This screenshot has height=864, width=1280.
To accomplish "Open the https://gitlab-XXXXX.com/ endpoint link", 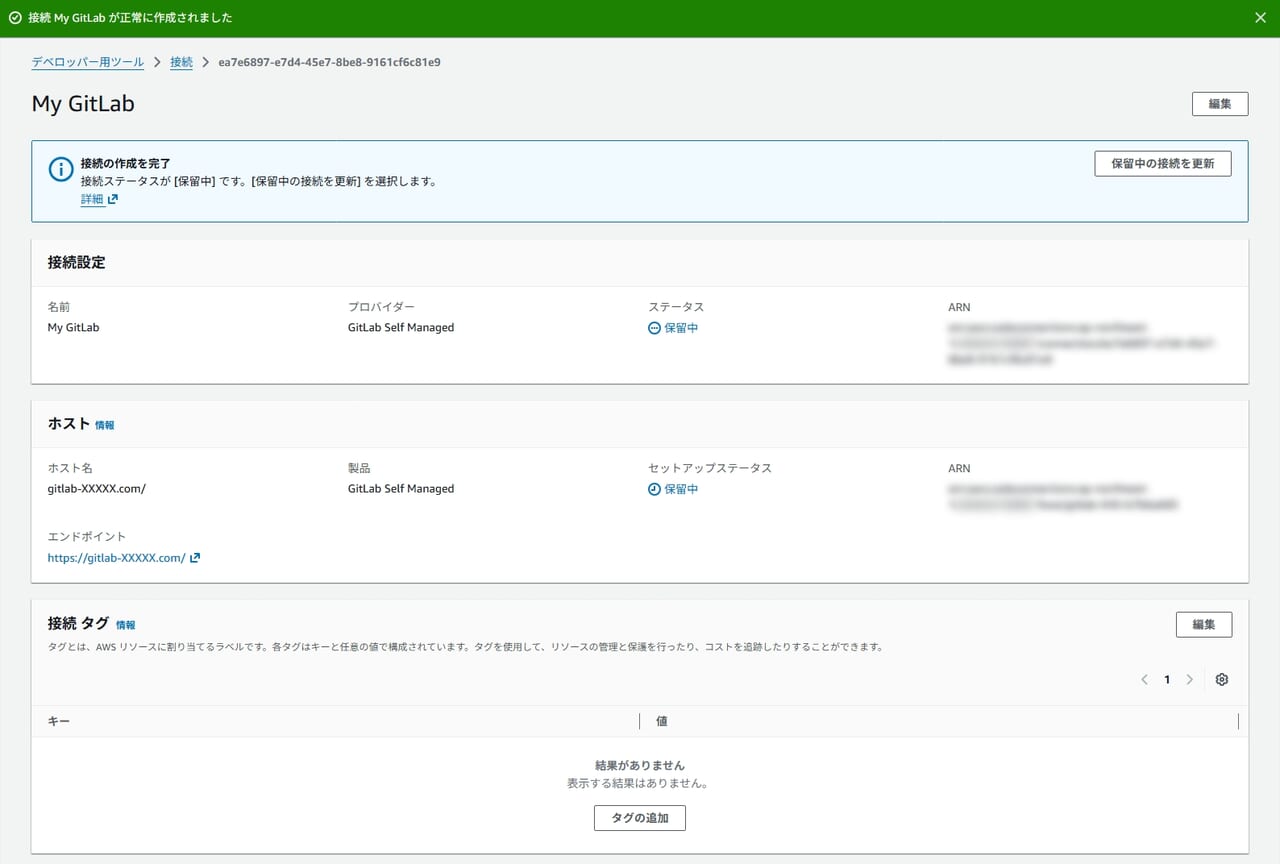I will (x=116, y=558).
